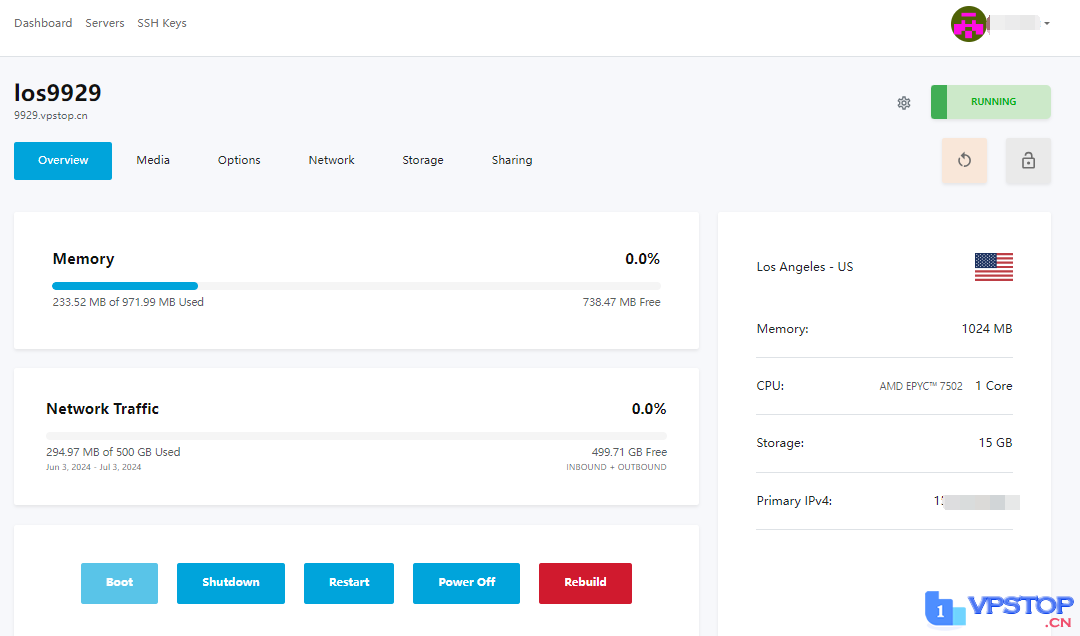Click the Memory usage progress bar
The height and width of the screenshot is (636, 1080).
click(x=356, y=286)
